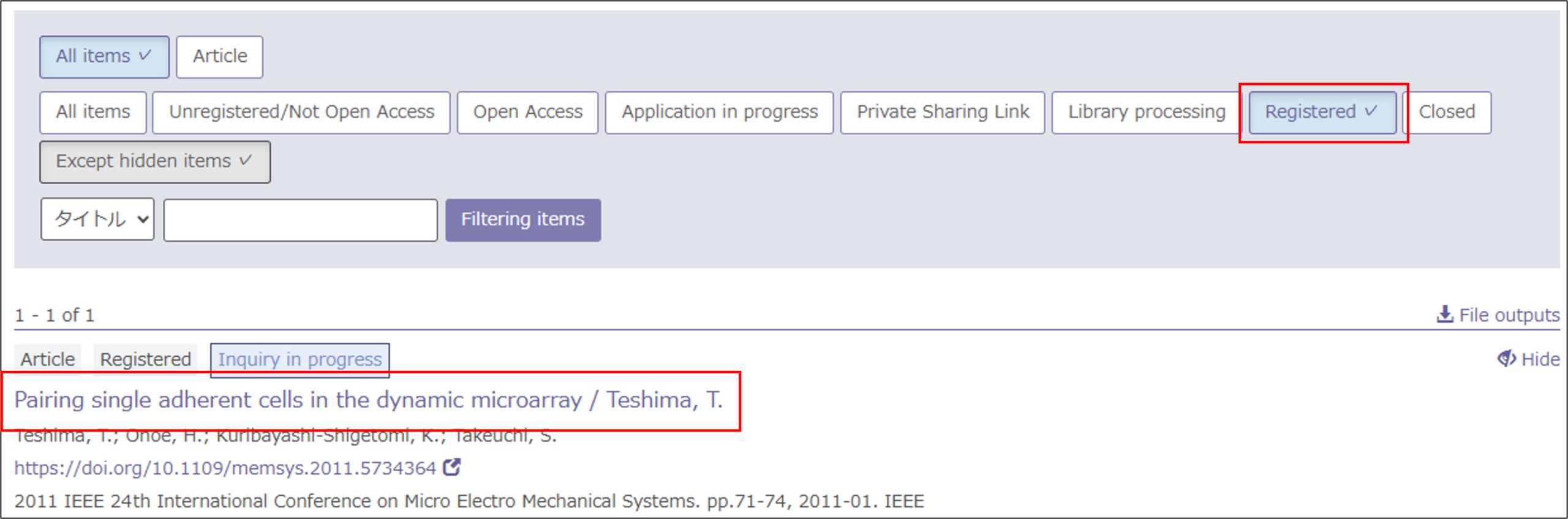The image size is (1568, 519).
Task: Open the external link icon next to the DOI
Action: coord(452,468)
